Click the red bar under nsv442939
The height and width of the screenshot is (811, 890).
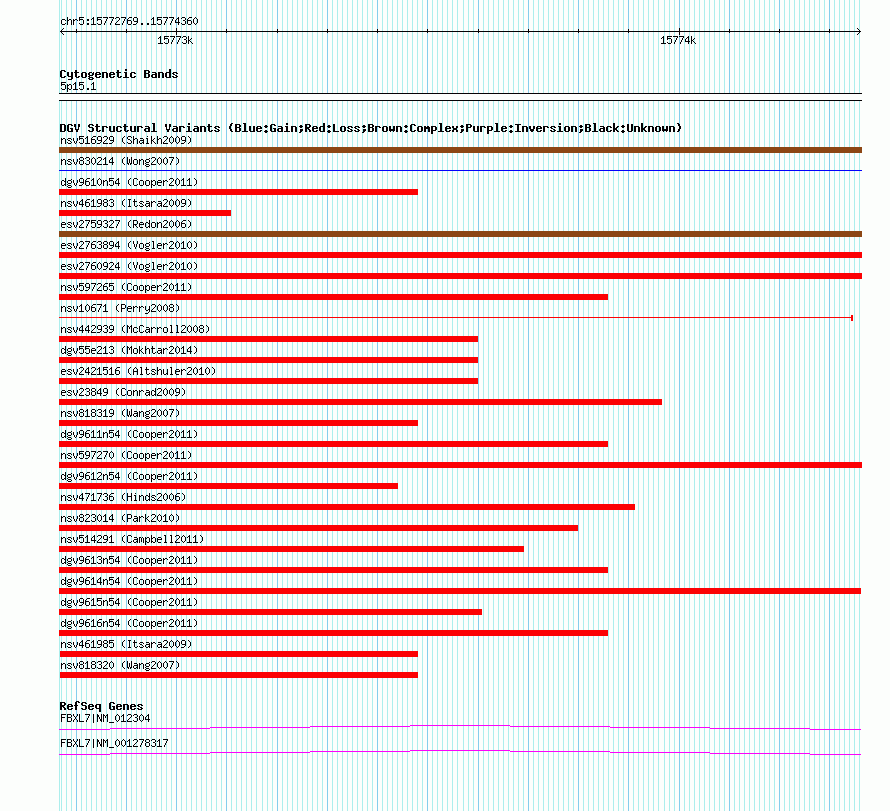click(268, 339)
